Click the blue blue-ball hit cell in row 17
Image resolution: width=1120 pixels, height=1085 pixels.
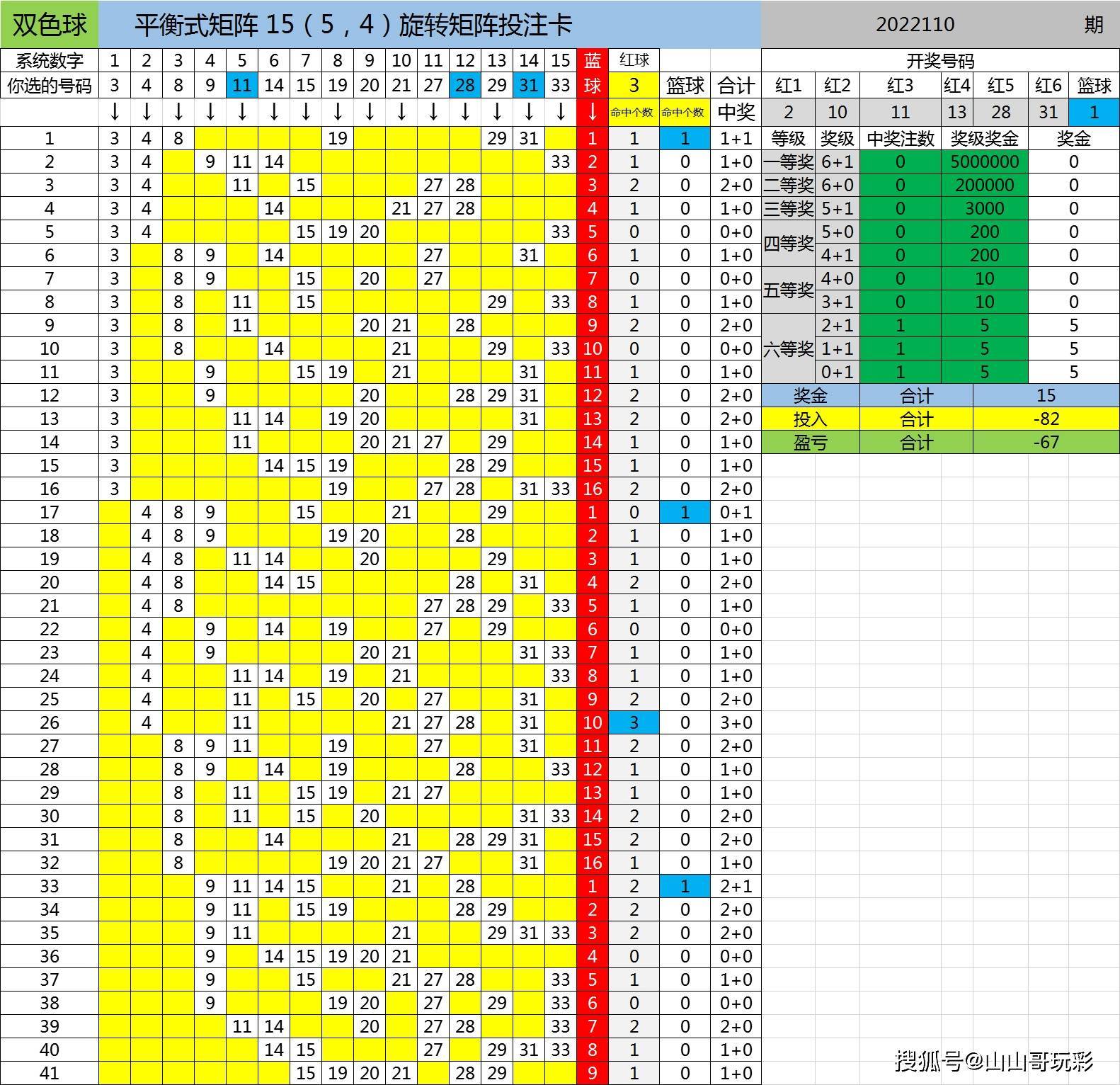[685, 513]
